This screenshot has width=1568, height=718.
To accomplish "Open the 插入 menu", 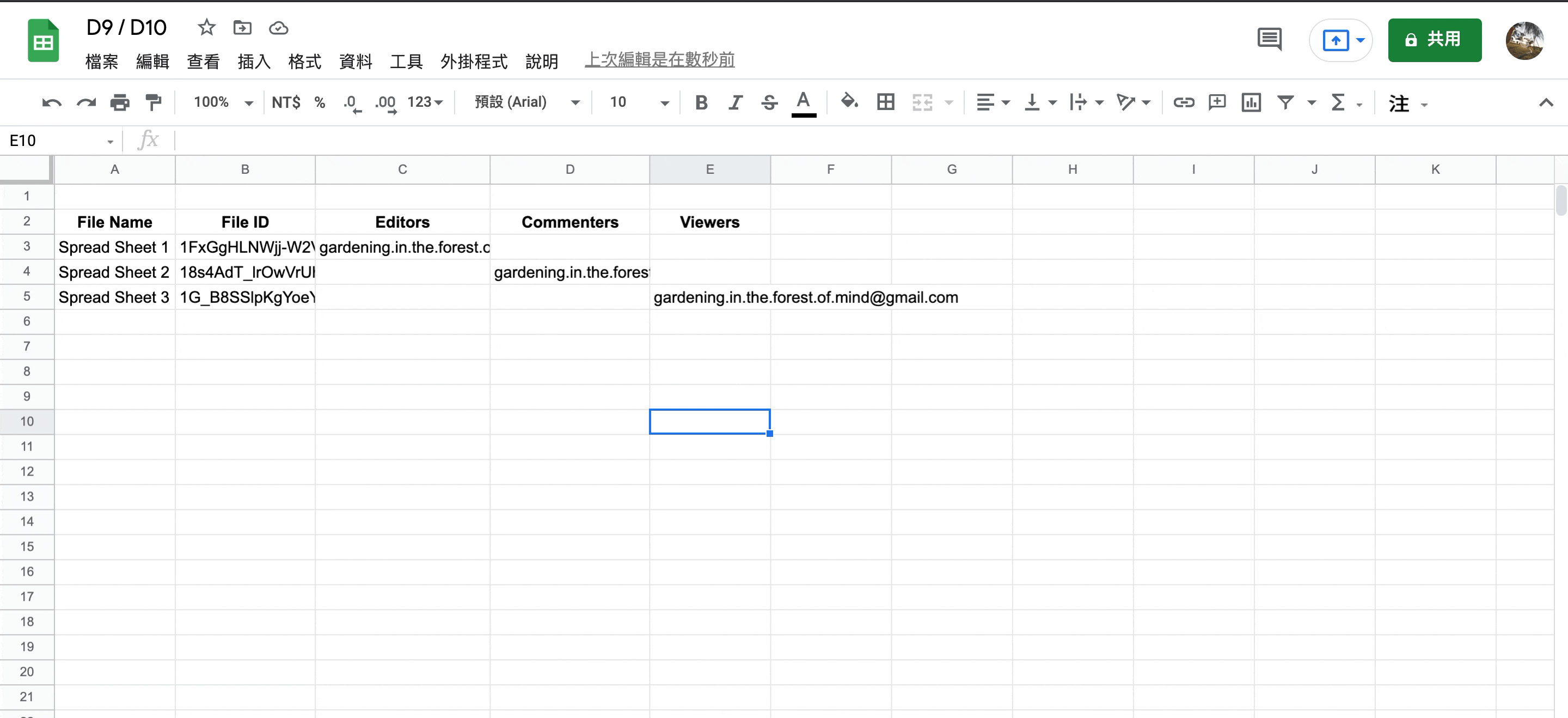I will [254, 62].
